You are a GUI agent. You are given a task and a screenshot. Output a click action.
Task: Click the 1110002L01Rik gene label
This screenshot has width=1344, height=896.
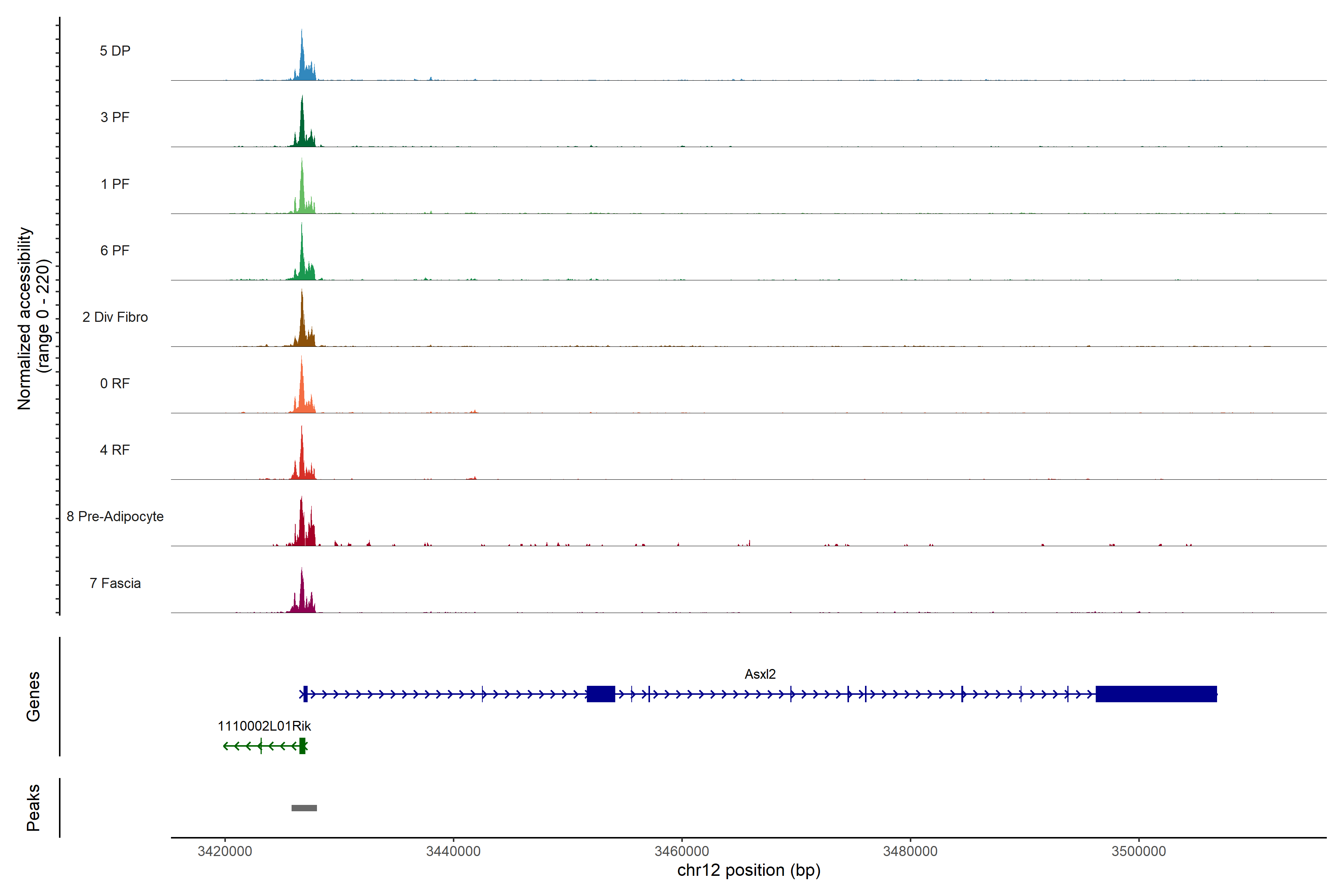[x=264, y=726]
